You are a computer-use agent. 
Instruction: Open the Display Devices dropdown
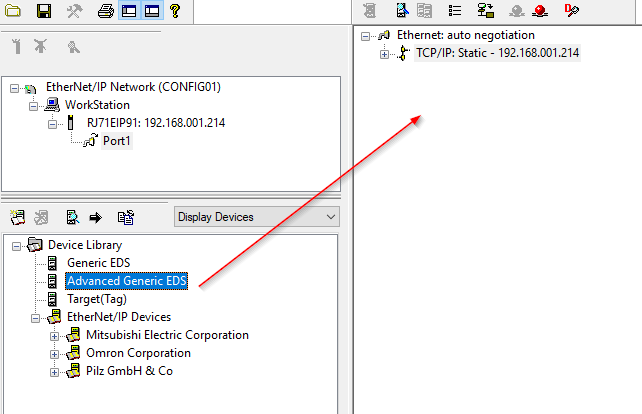pos(257,217)
